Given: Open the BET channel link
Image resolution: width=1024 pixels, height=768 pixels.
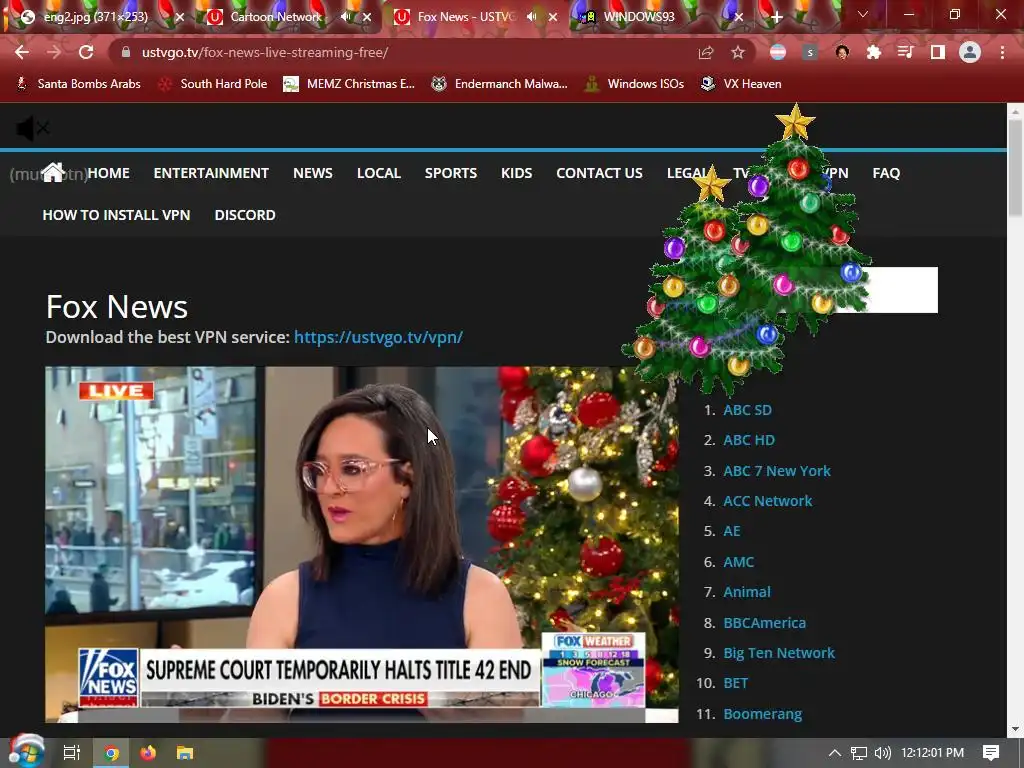Looking at the screenshot, I should click(735, 683).
